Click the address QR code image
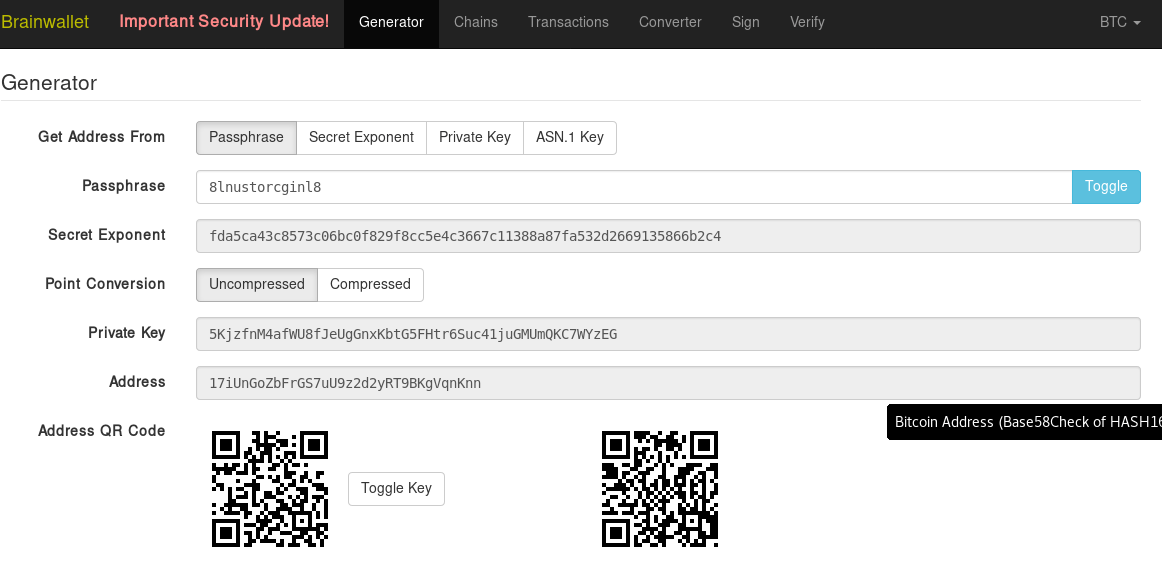 click(x=270, y=489)
